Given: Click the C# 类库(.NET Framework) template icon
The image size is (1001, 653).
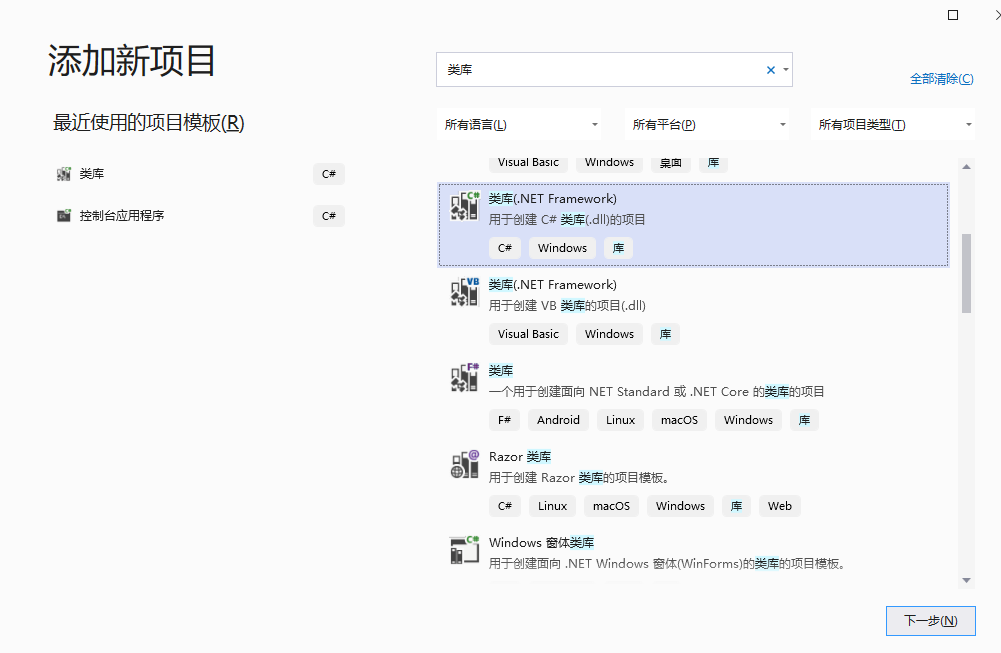Looking at the screenshot, I should point(465,206).
